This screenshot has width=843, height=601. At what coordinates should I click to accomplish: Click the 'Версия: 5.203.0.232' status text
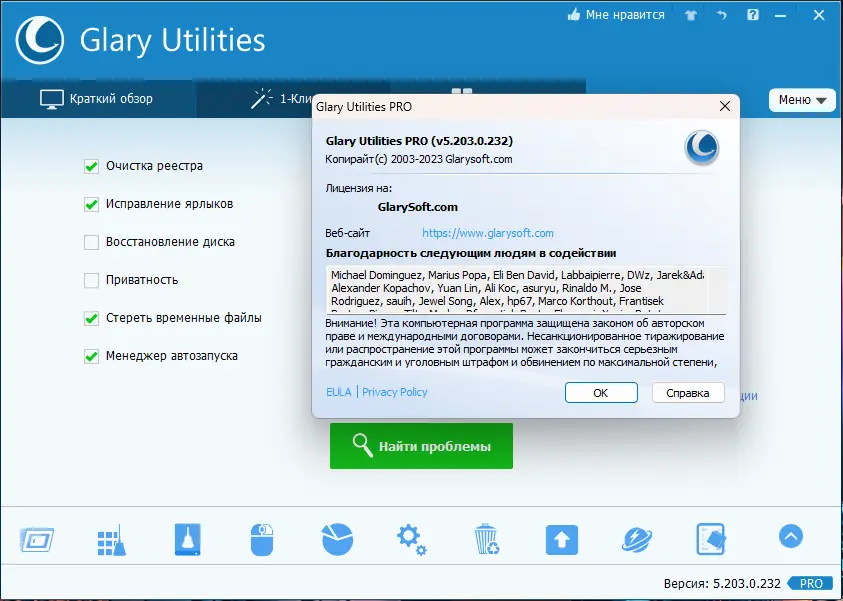click(722, 583)
